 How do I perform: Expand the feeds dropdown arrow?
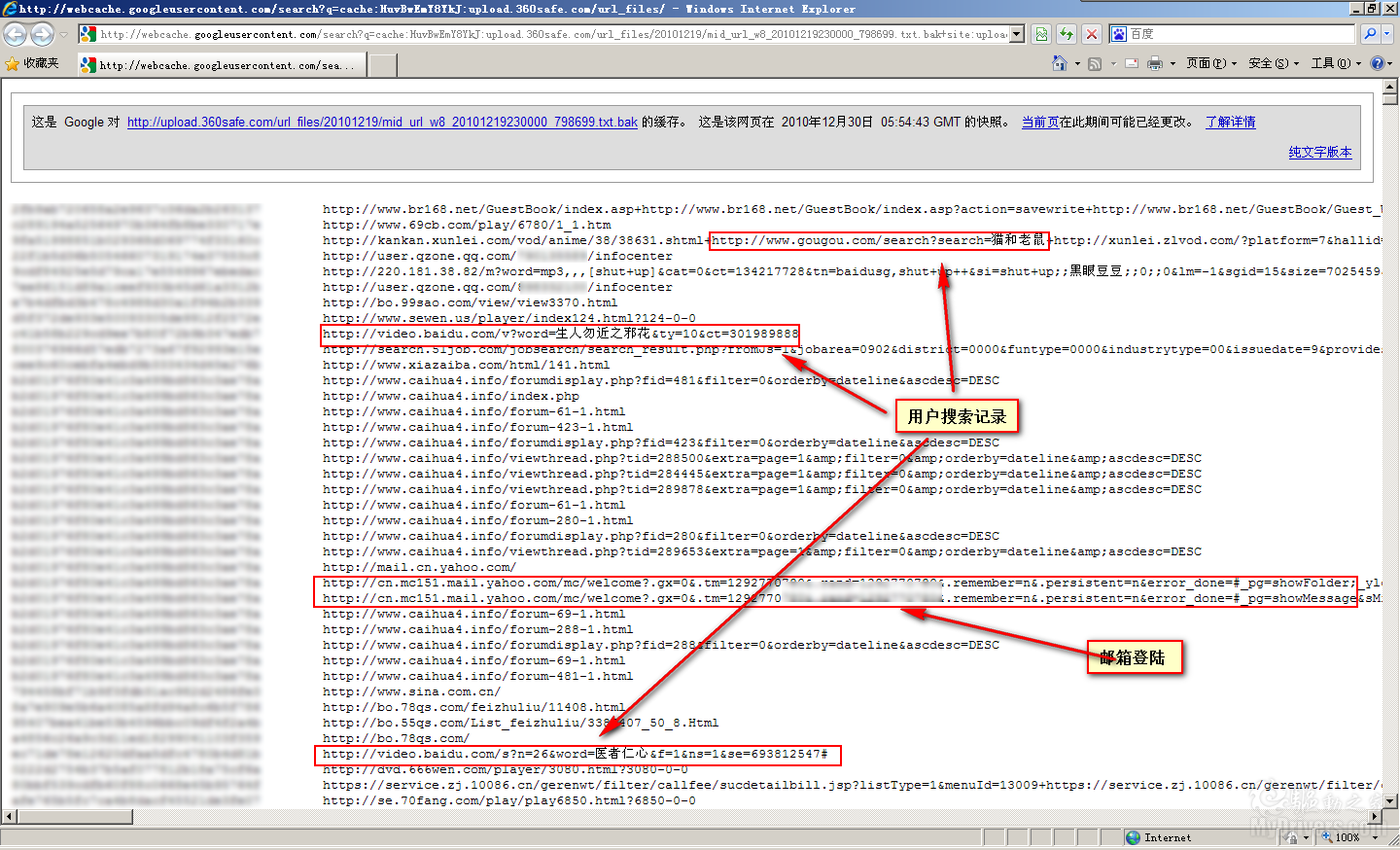tap(1112, 64)
